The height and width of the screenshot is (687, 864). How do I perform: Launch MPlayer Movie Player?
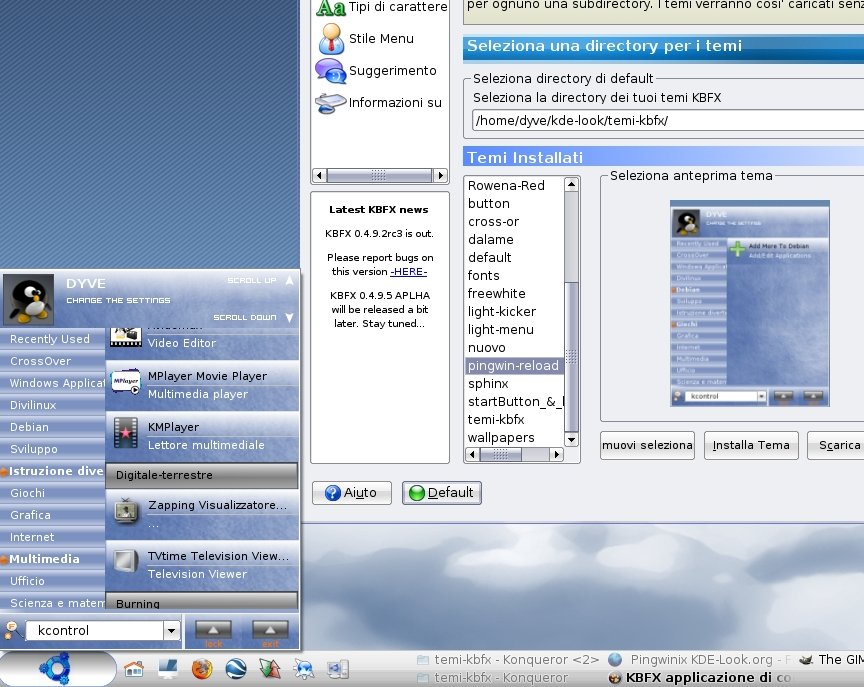coord(202,385)
